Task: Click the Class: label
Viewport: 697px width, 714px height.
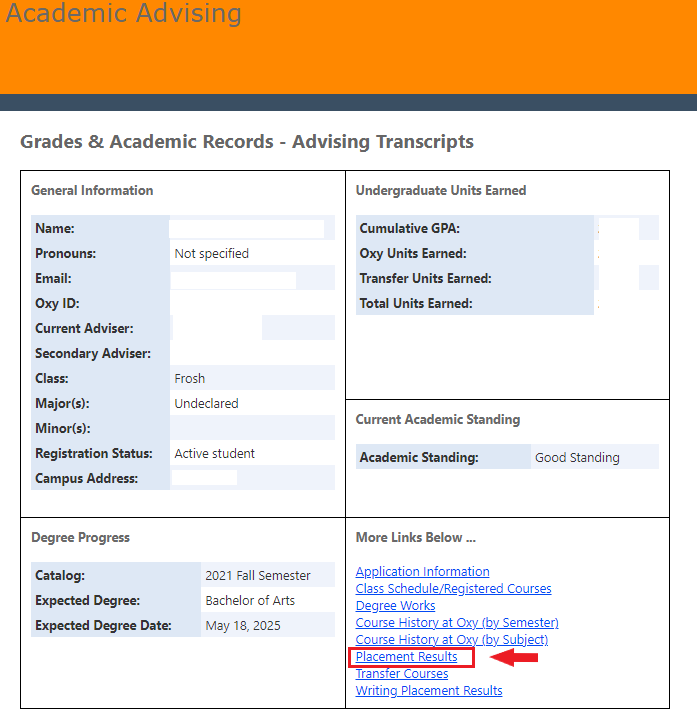Action: tap(51, 378)
